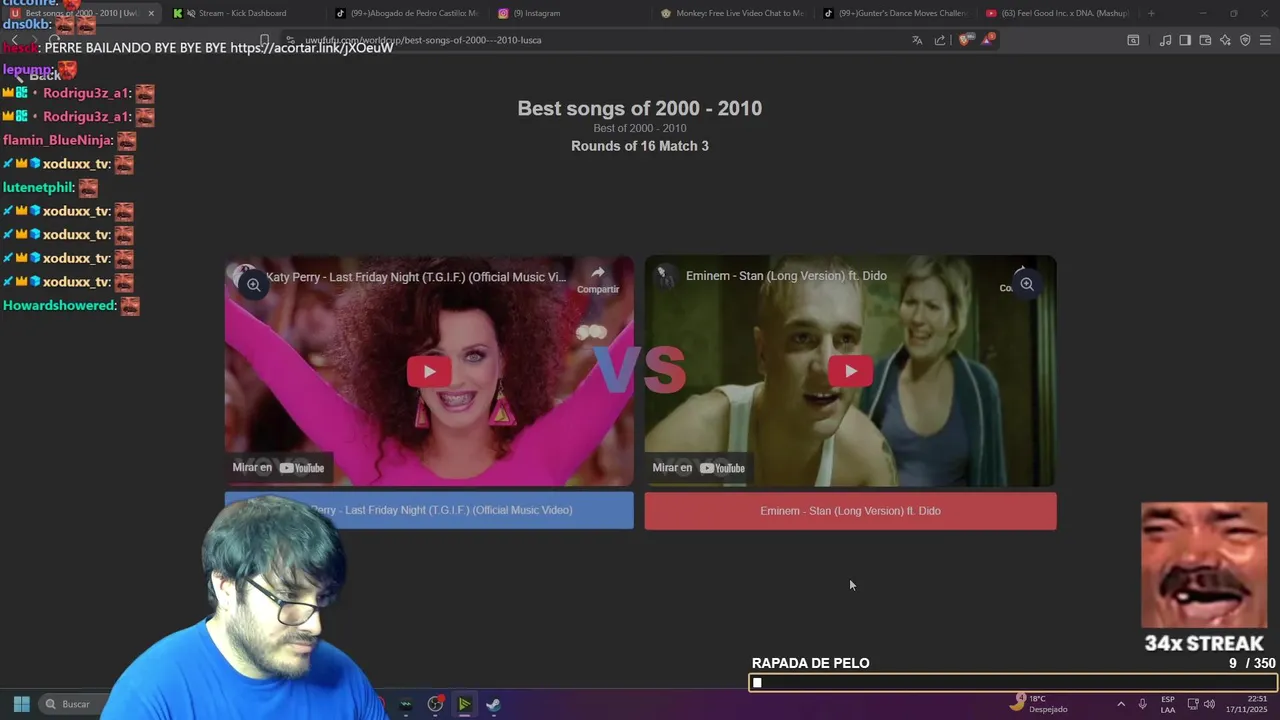
Task: Play the Katy Perry video
Action: 429,371
